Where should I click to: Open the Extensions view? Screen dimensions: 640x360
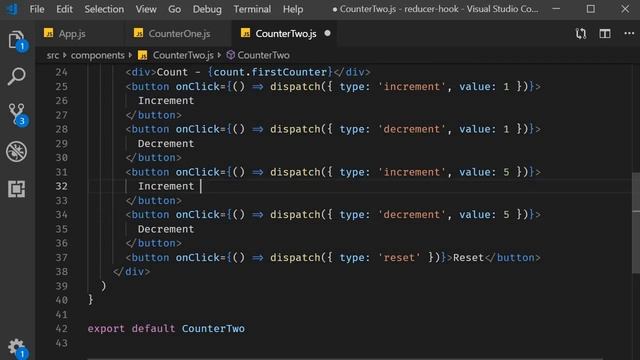16,189
